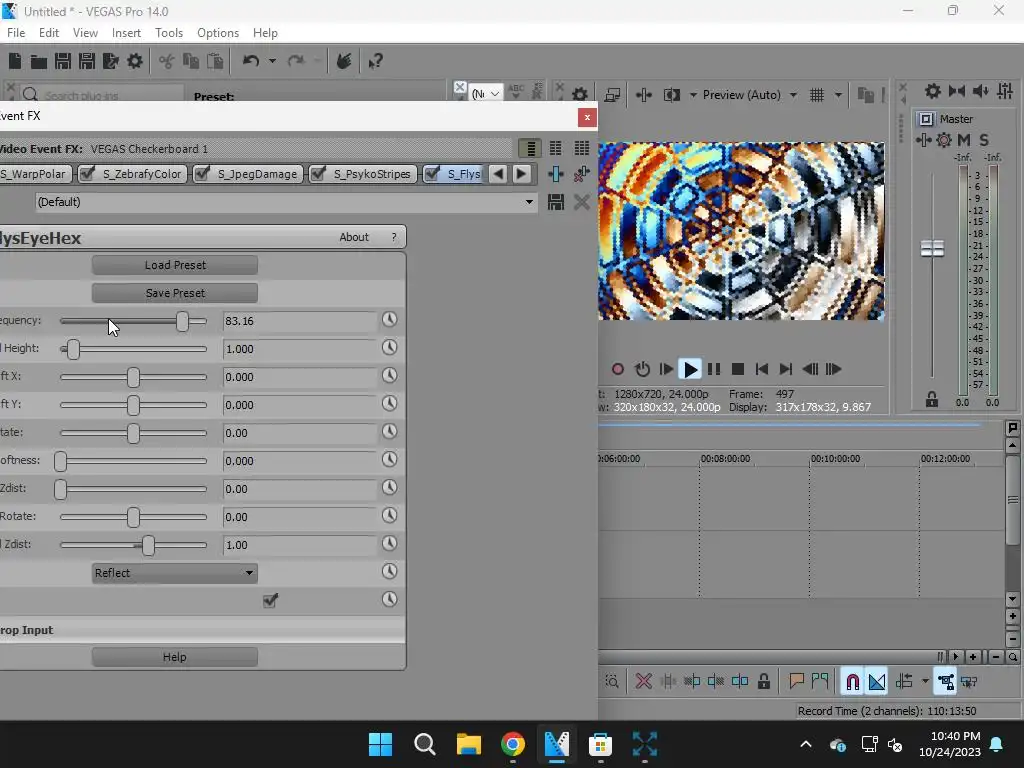The height and width of the screenshot is (768, 1024).
Task: Uncheck the checkbox below the Reflect dropdown
Action: 270,600
